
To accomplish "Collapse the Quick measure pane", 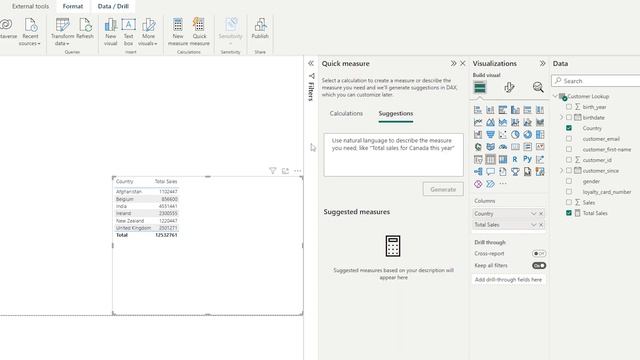I will point(453,63).
